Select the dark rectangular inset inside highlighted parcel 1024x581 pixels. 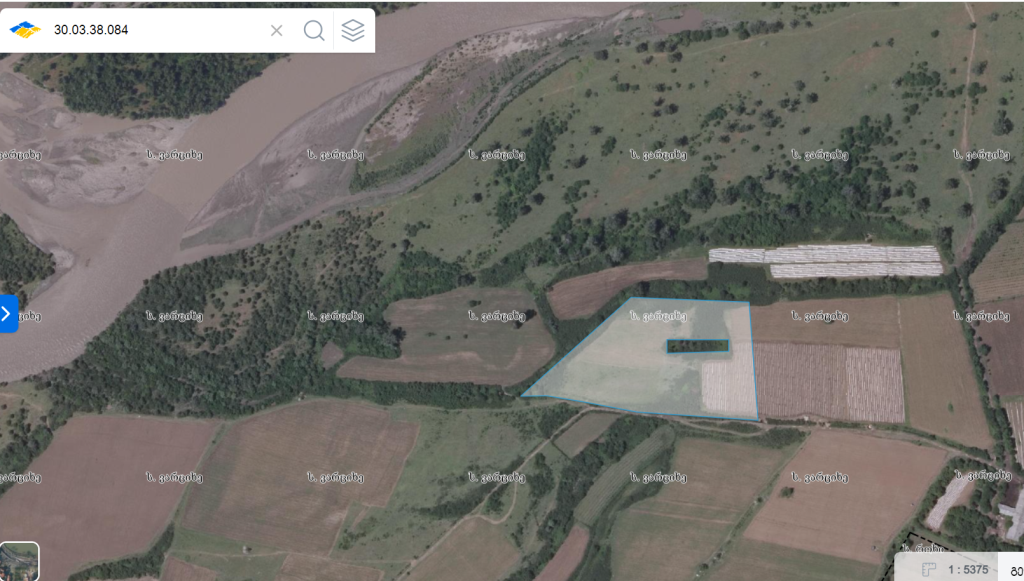tap(697, 346)
